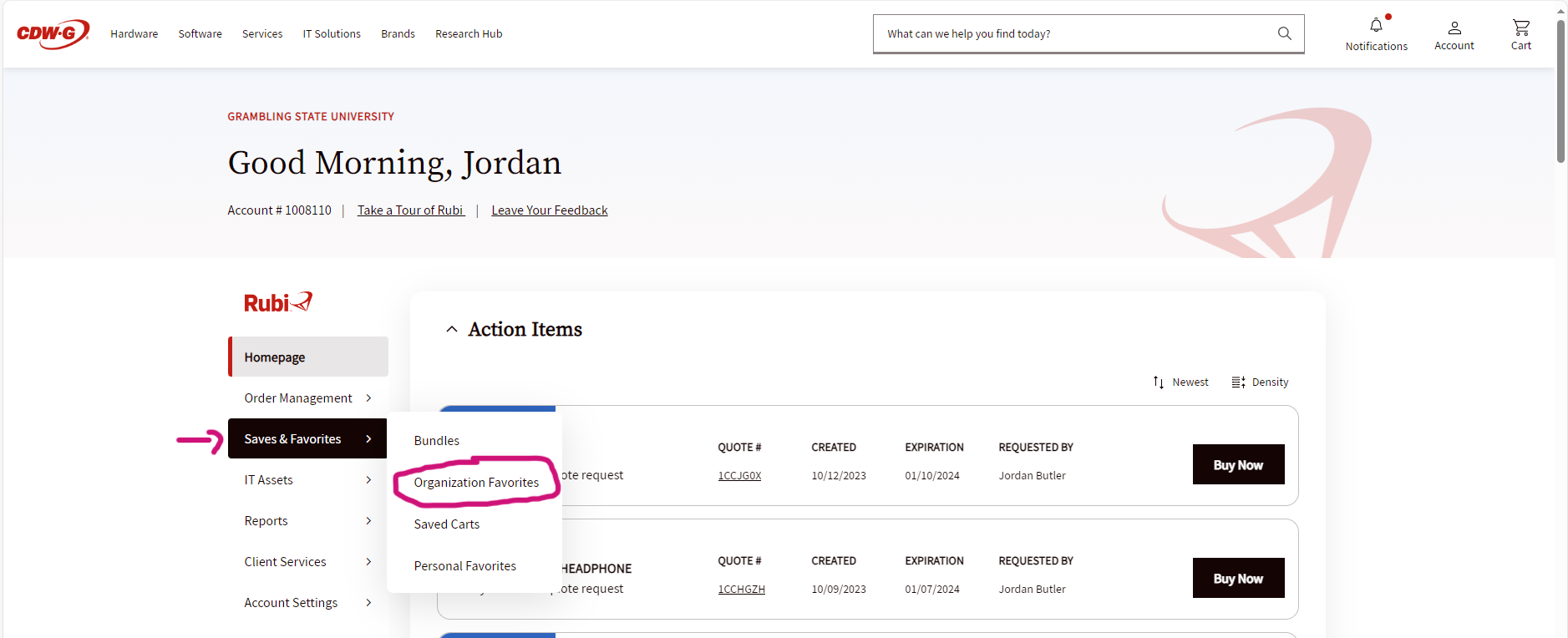Click created date 10/09/2023

[x=839, y=589]
